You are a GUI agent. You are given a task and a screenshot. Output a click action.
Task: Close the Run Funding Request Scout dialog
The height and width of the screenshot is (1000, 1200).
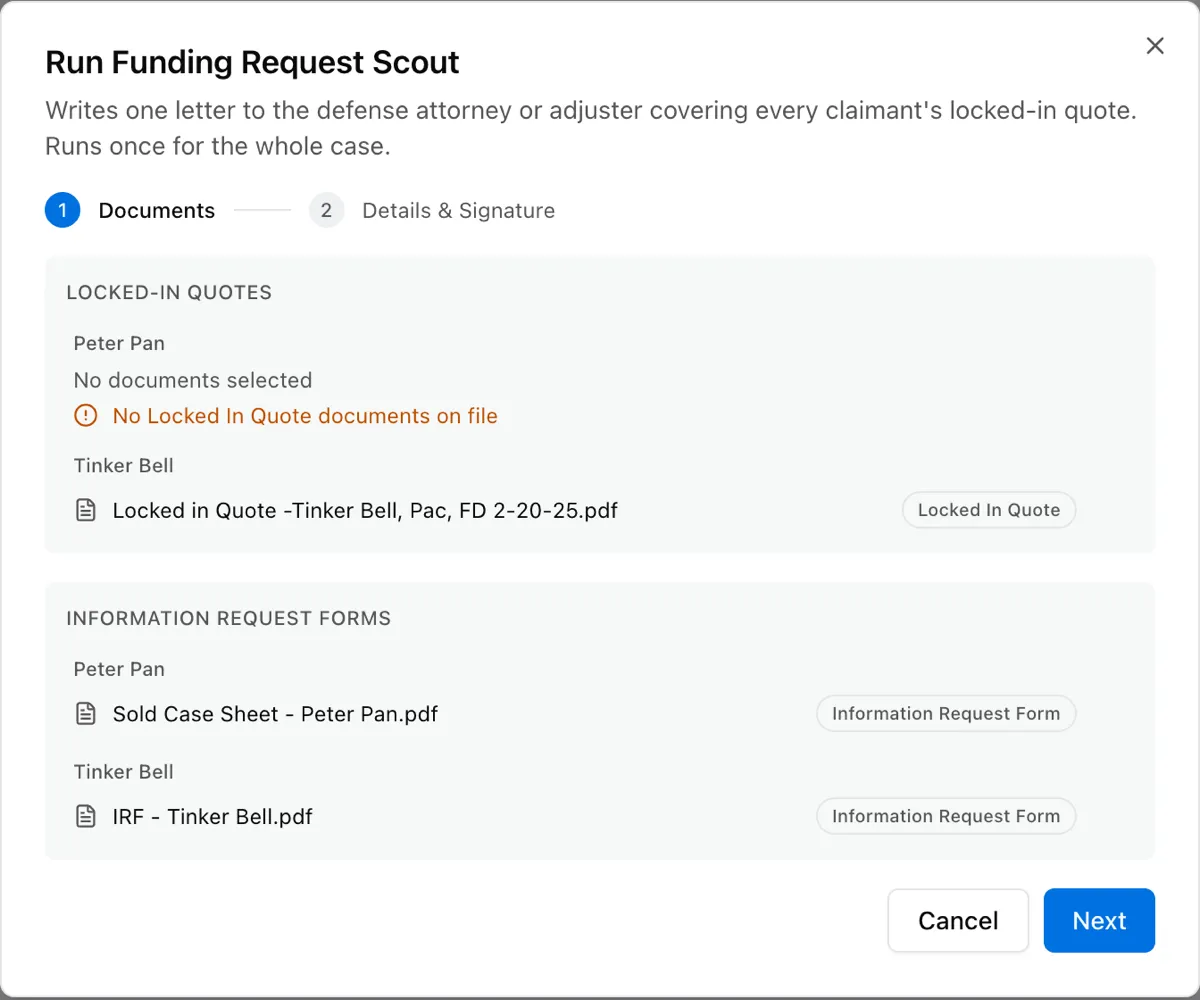(x=1155, y=46)
